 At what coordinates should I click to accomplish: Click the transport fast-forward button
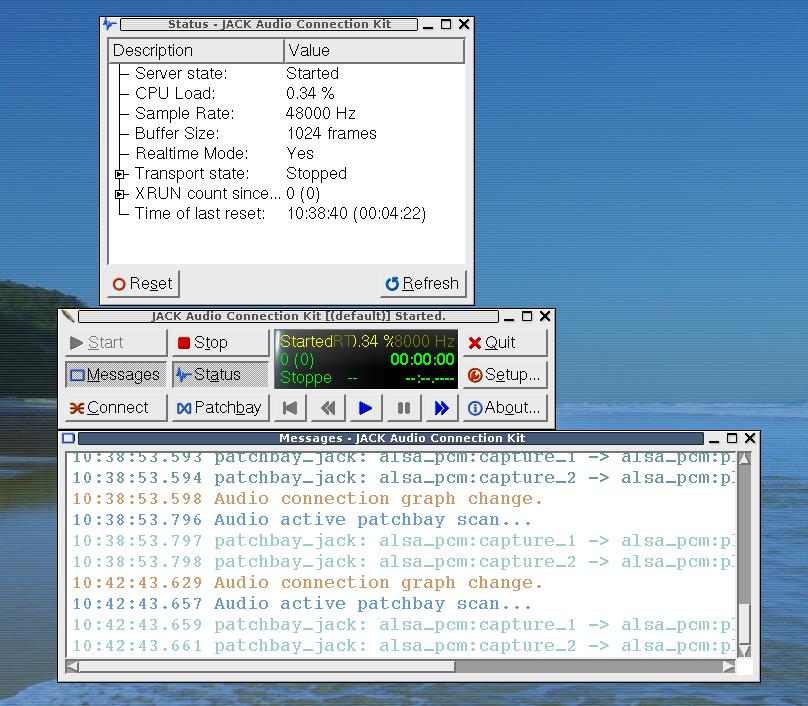(442, 408)
